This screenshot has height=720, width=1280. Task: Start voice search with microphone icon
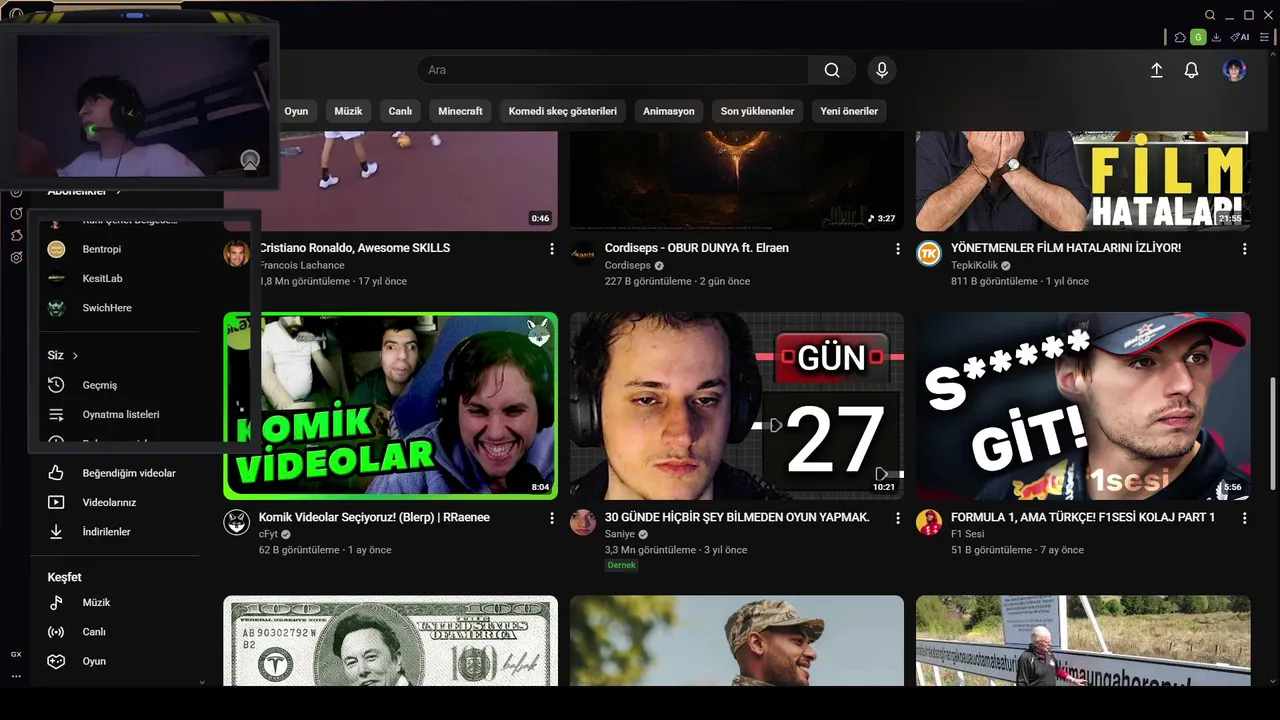[x=882, y=70]
